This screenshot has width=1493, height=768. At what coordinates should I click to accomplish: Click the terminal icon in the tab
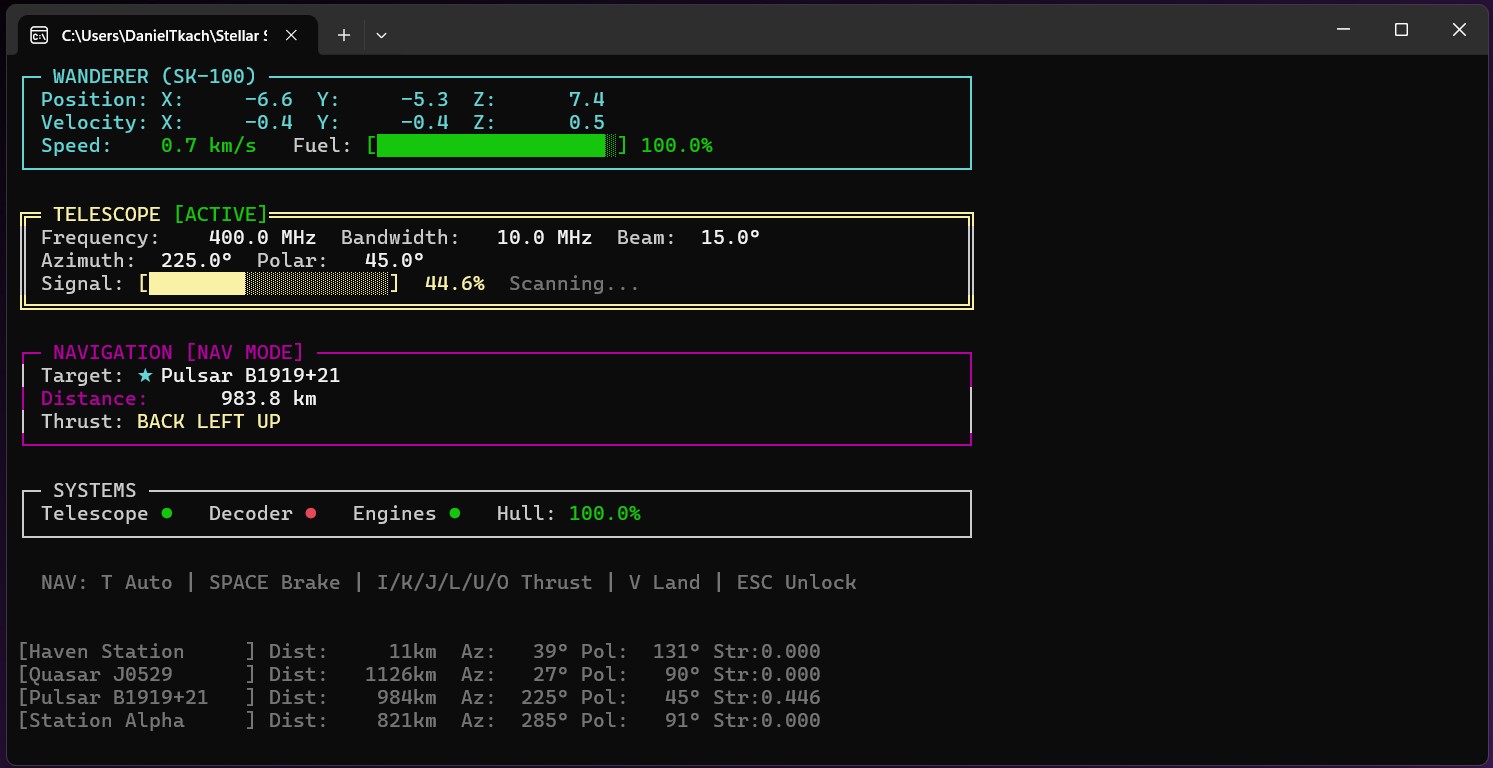pos(39,35)
